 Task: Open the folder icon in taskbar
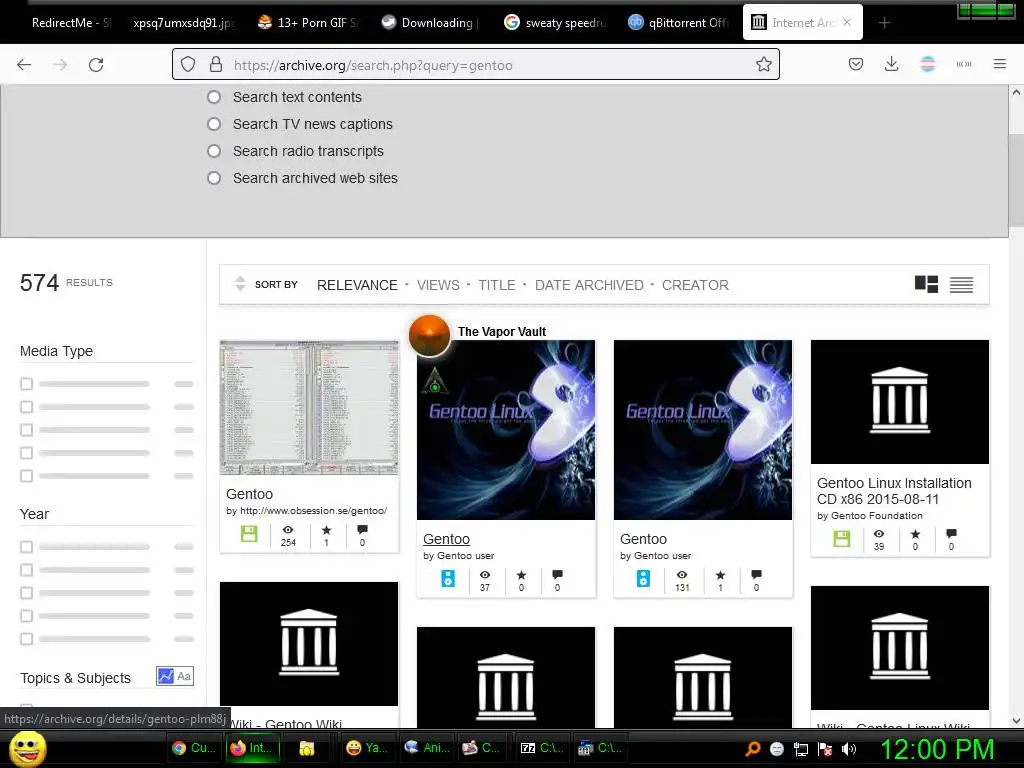click(307, 748)
